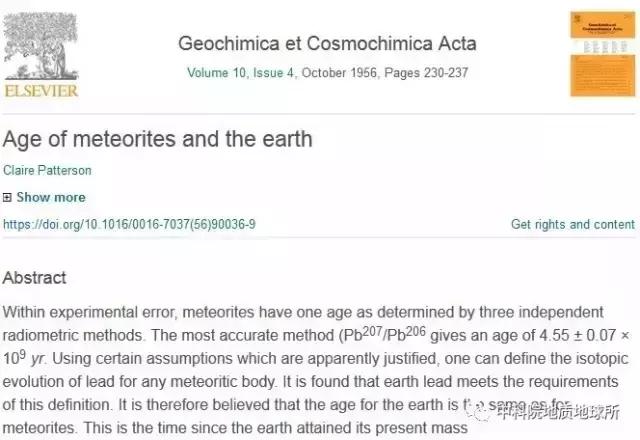
Task: Click the Elsevier tree logo
Action: 42,41
